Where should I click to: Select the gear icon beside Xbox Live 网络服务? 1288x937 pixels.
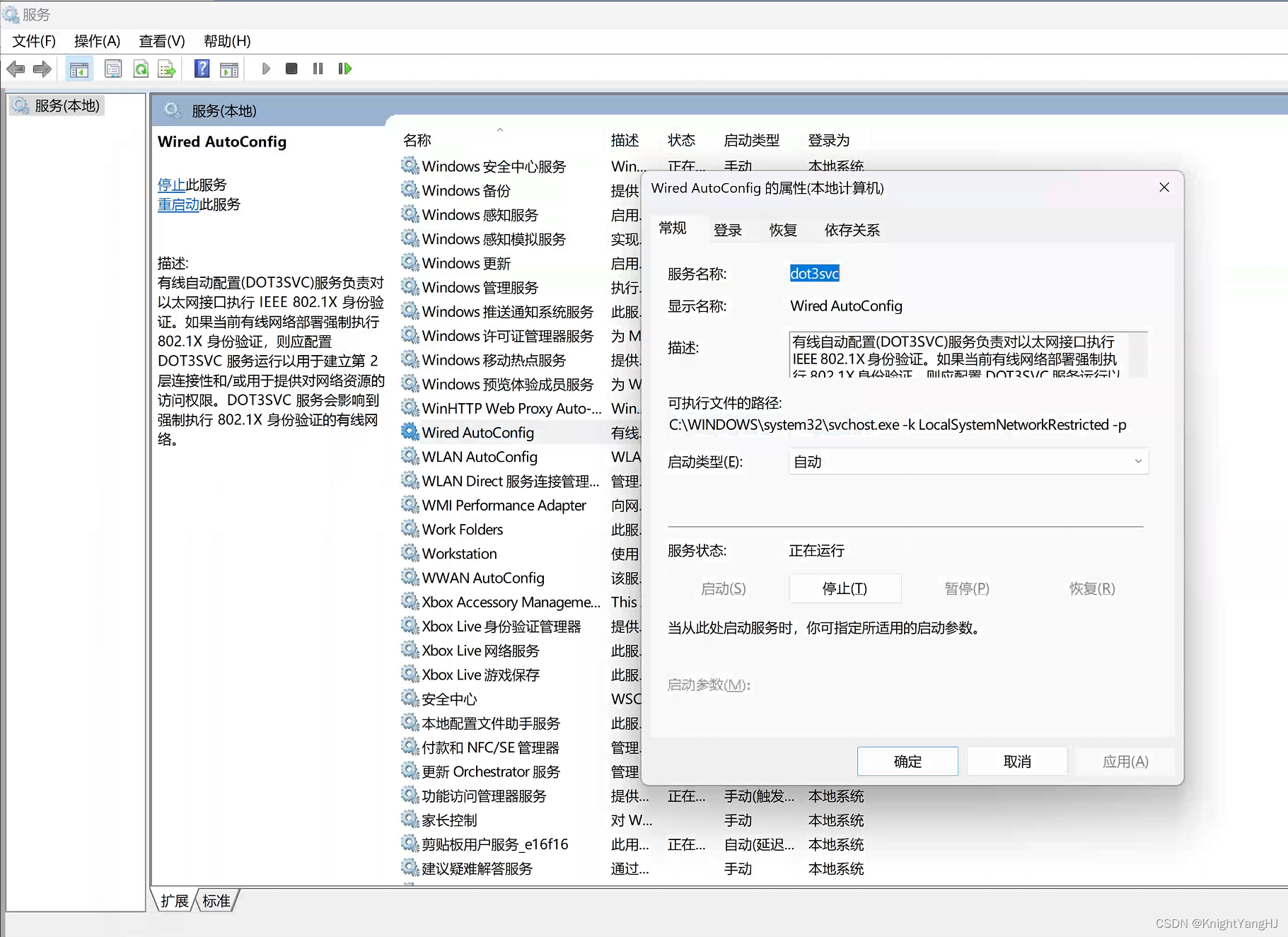click(410, 649)
